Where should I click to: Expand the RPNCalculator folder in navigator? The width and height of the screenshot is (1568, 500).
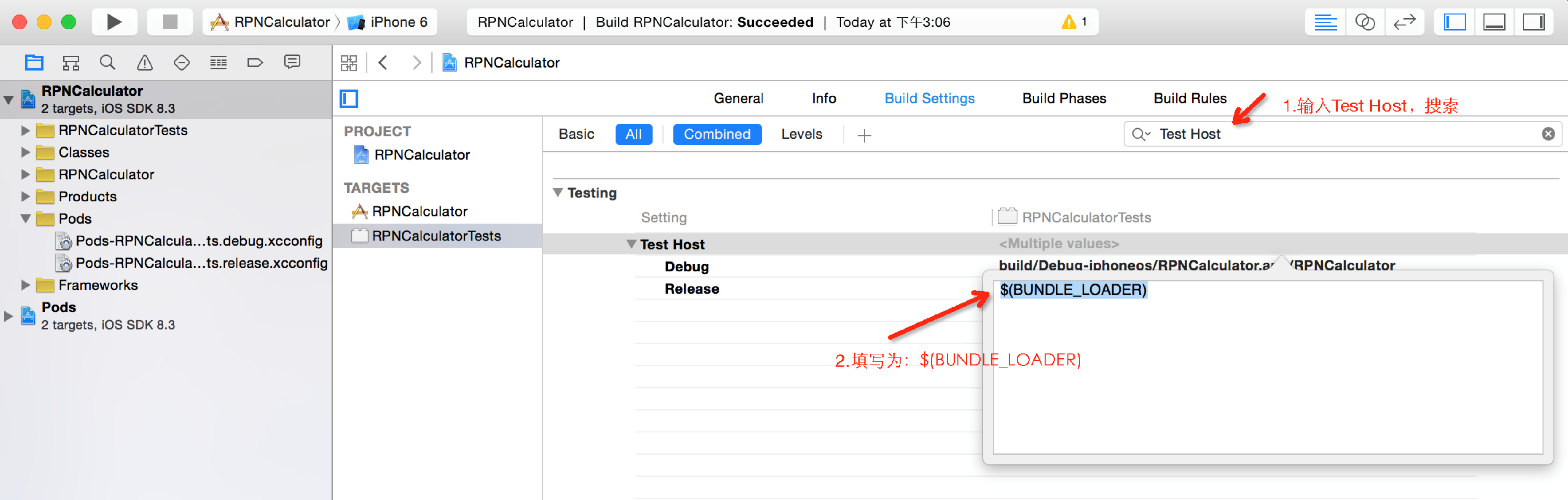[25, 174]
